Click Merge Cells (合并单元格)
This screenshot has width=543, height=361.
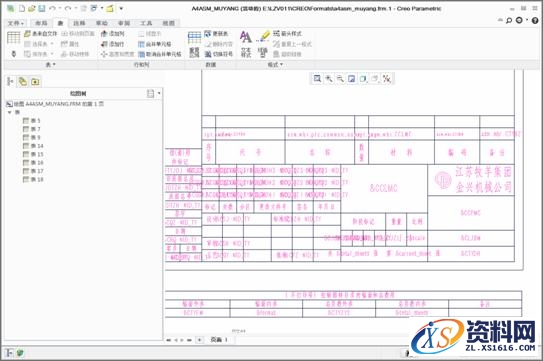[154, 44]
